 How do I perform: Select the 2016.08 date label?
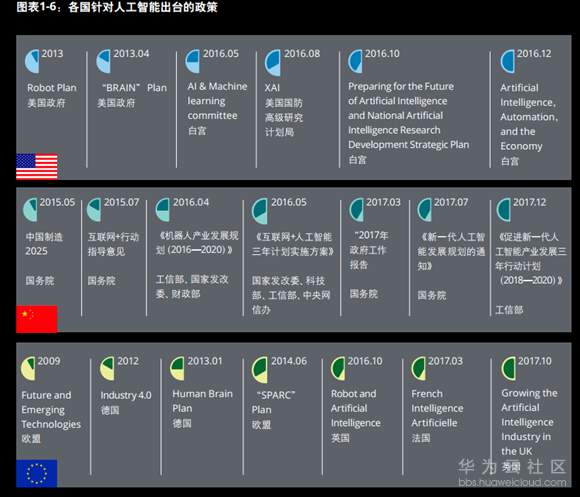(x=302, y=54)
